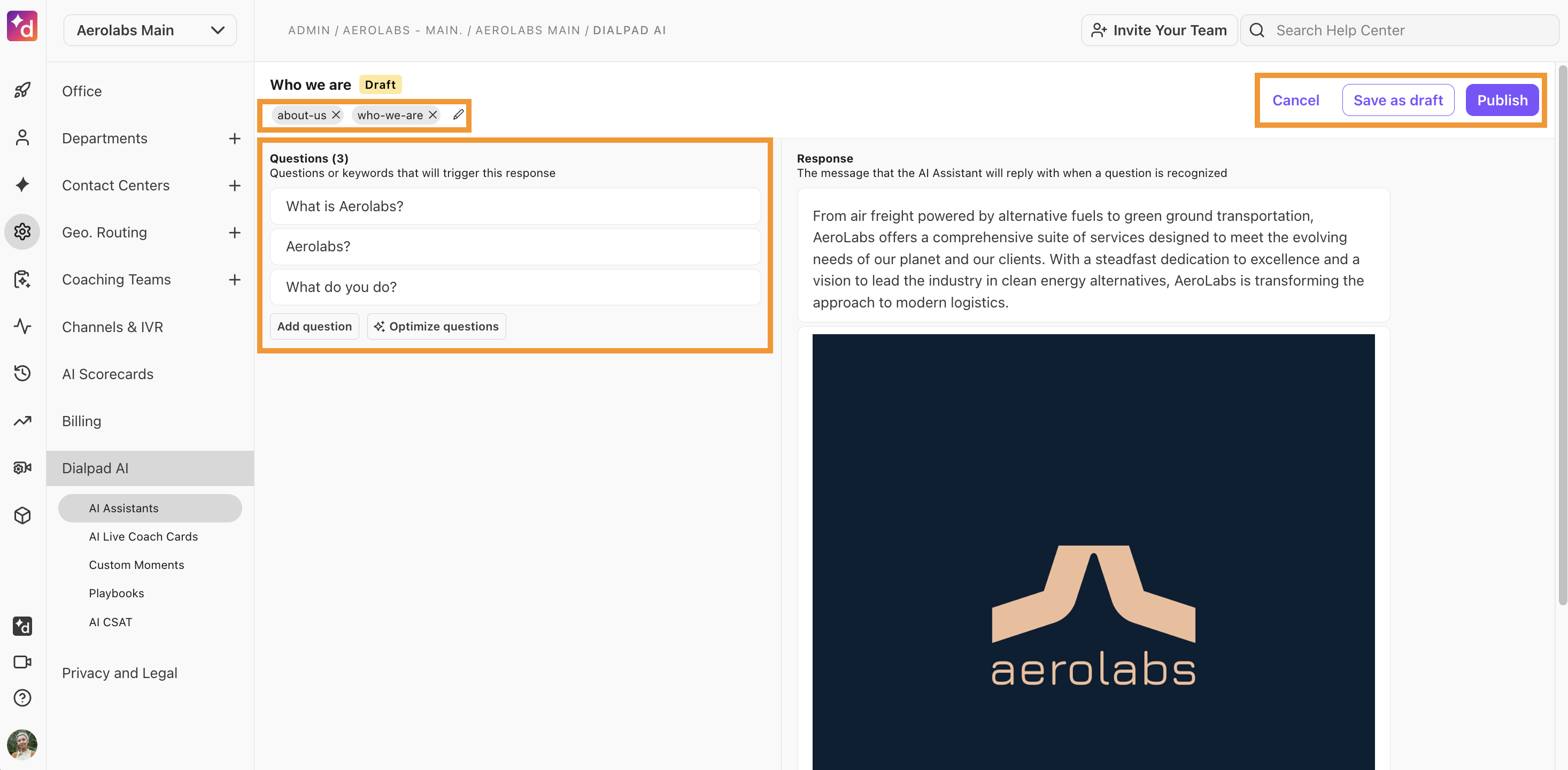This screenshot has height=770, width=1568.
Task: Add a new Department with plus icon
Action: pos(234,138)
